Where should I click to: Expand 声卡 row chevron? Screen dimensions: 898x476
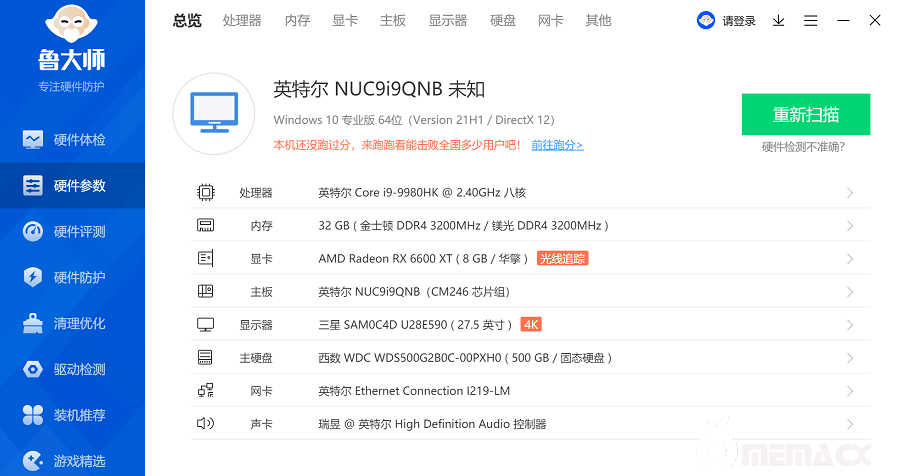(850, 424)
